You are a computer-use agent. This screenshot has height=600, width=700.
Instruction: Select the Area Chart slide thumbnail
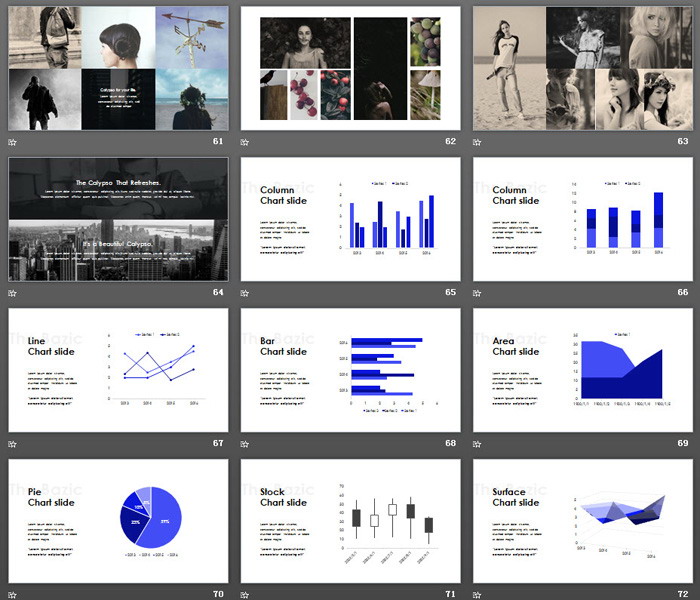click(582, 370)
